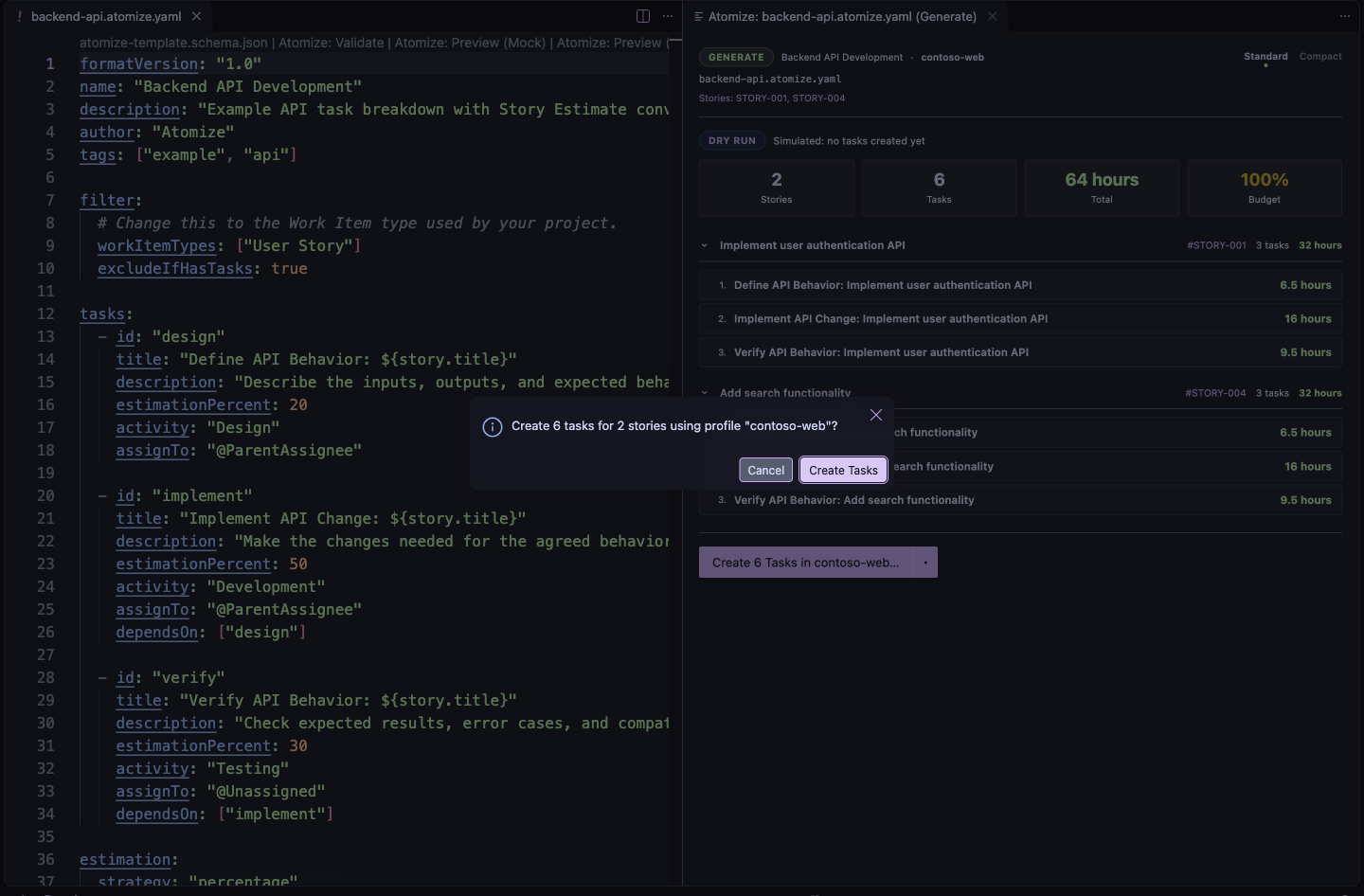Open the atomize-template.schema.json code lens link
The width and height of the screenshot is (1364, 896).
[173, 43]
